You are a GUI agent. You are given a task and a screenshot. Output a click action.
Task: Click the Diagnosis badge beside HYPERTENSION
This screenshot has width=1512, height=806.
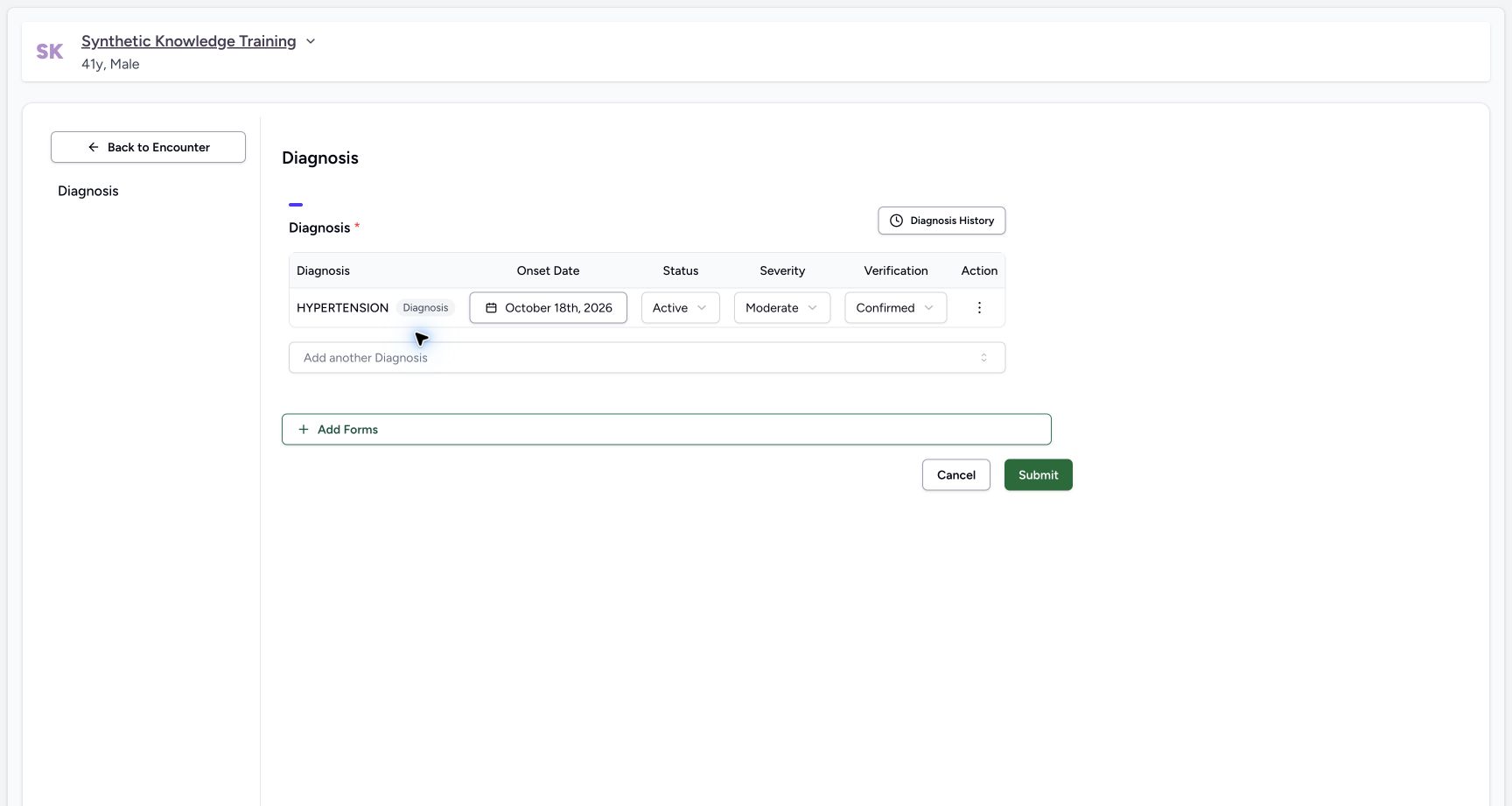click(x=425, y=308)
